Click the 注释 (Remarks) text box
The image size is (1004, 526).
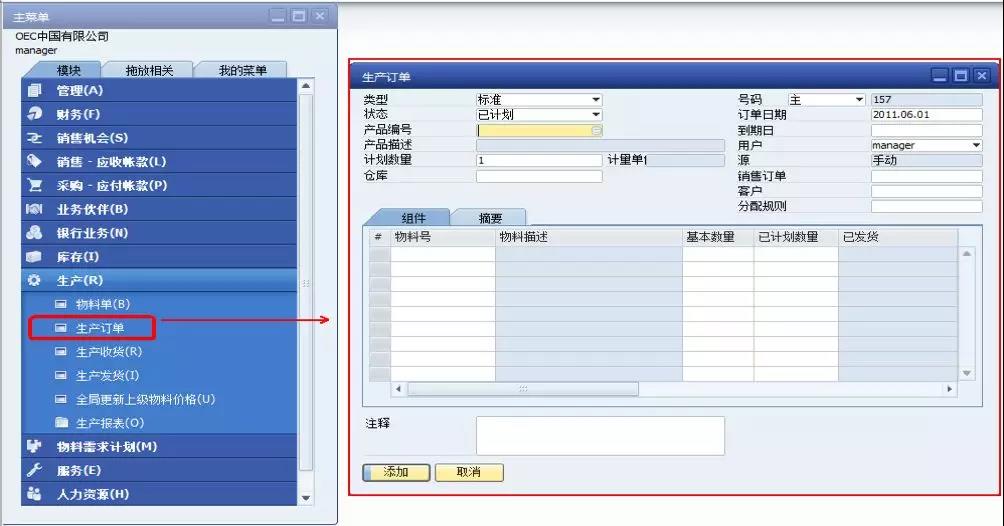600,436
